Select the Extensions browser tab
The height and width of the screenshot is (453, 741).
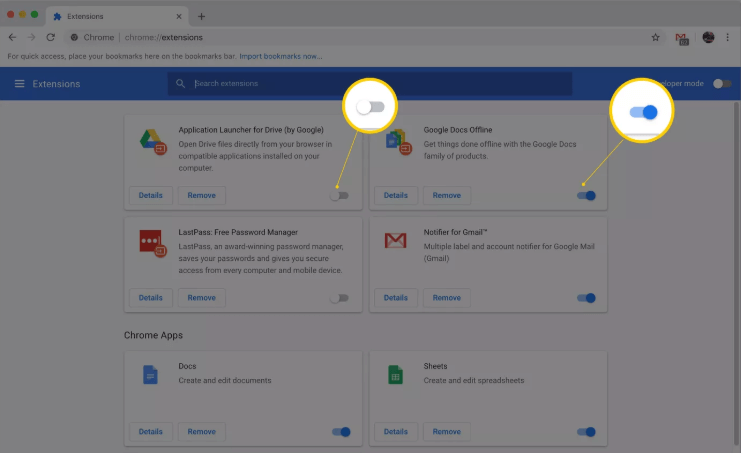[117, 17]
